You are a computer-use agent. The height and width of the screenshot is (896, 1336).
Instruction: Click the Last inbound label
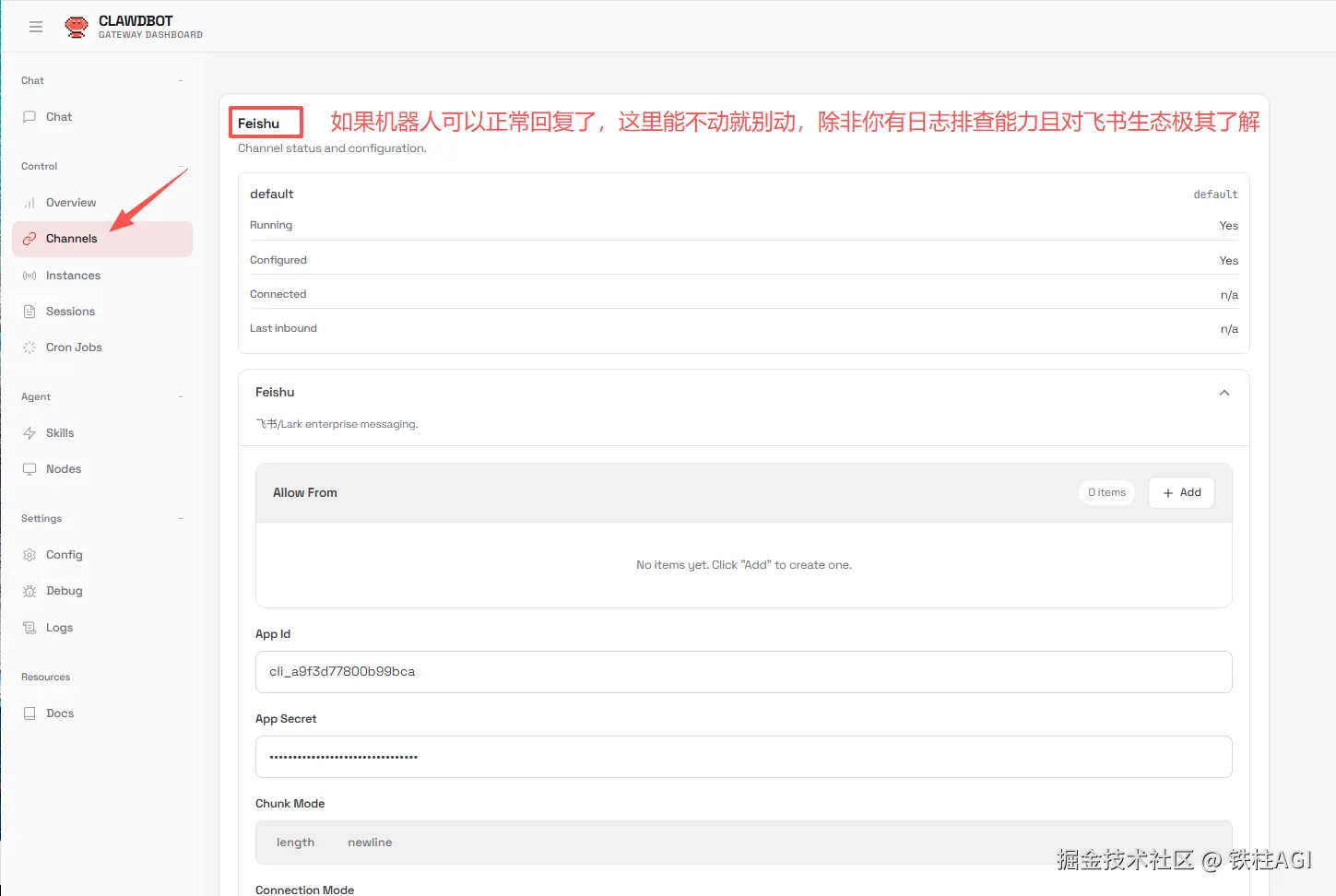(x=283, y=328)
